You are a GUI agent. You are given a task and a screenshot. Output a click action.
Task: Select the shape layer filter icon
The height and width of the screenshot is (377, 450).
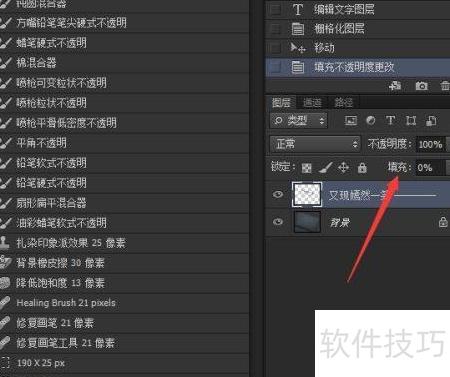(411, 121)
